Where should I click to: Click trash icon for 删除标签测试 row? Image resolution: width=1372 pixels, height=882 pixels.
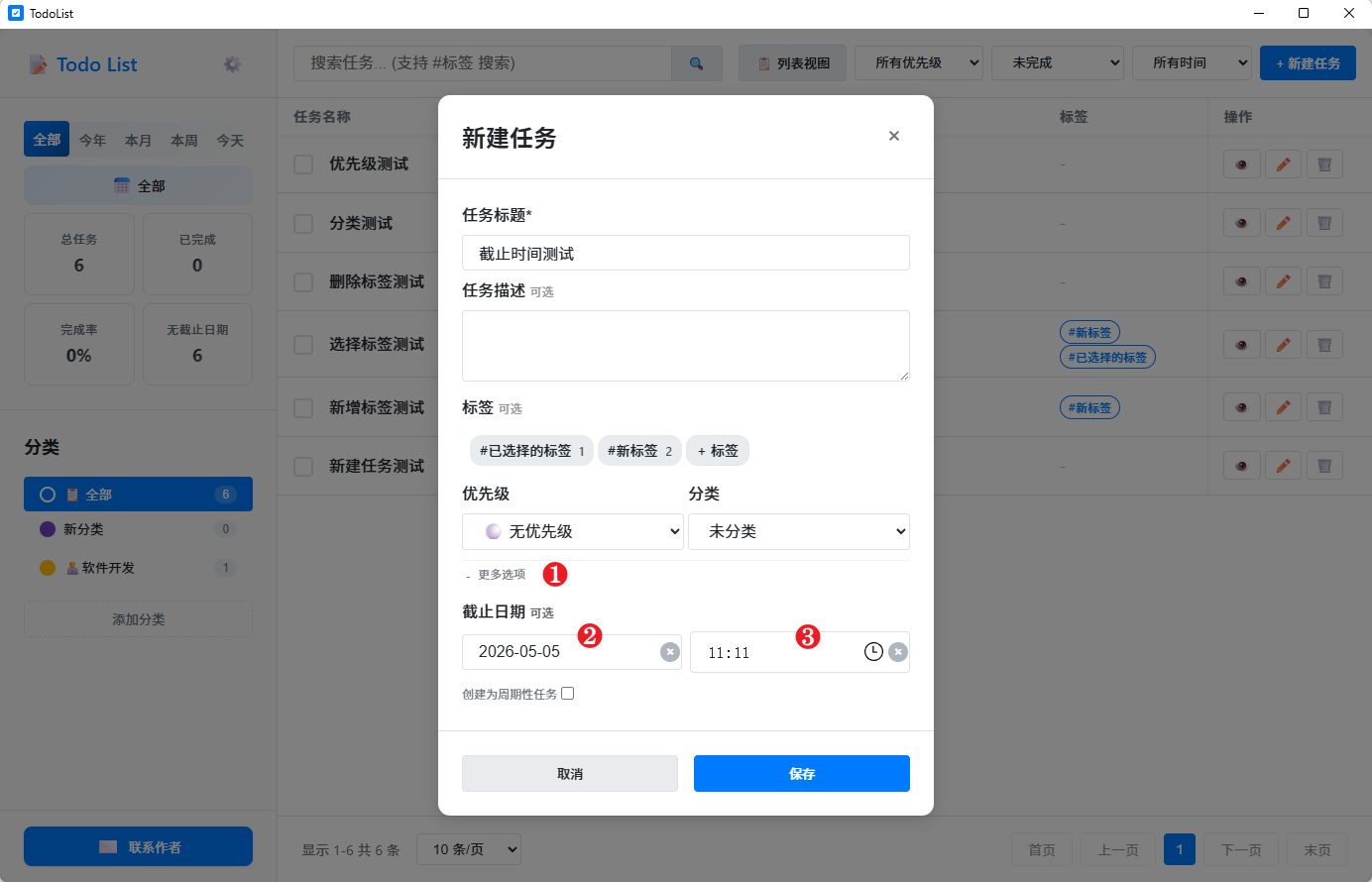coord(1324,281)
